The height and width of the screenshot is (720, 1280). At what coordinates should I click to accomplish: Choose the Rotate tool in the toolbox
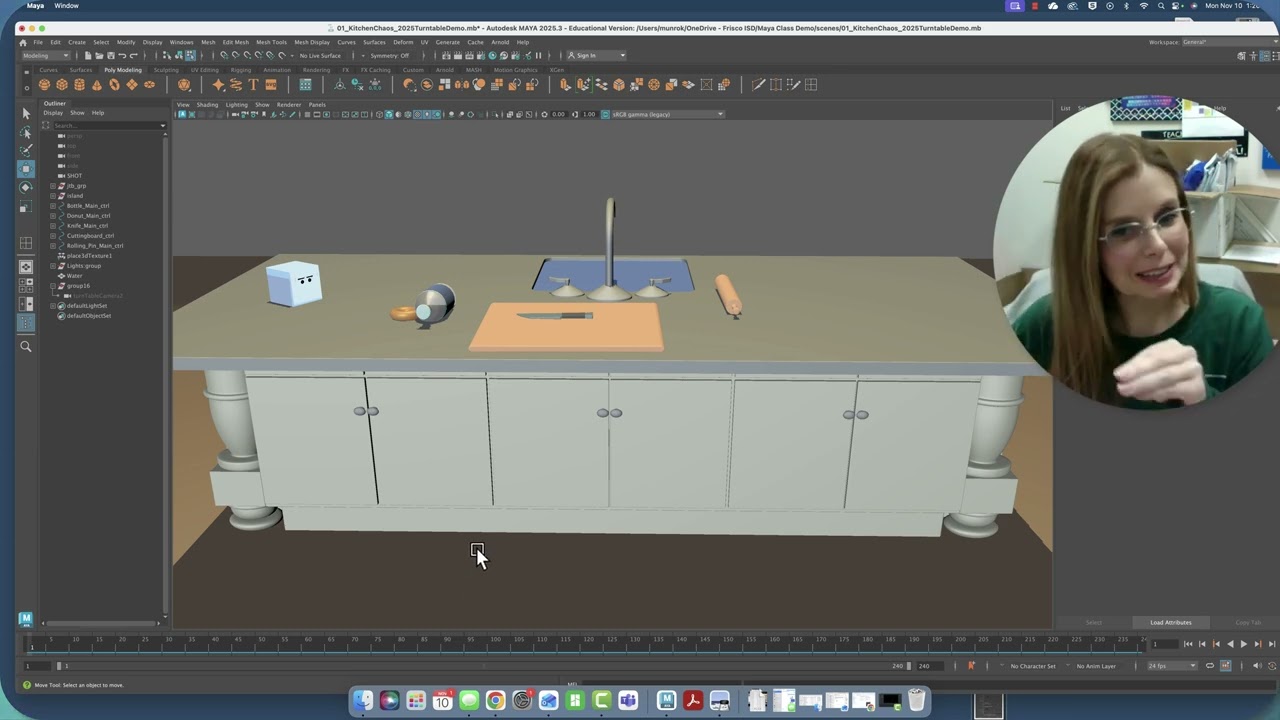click(x=26, y=187)
